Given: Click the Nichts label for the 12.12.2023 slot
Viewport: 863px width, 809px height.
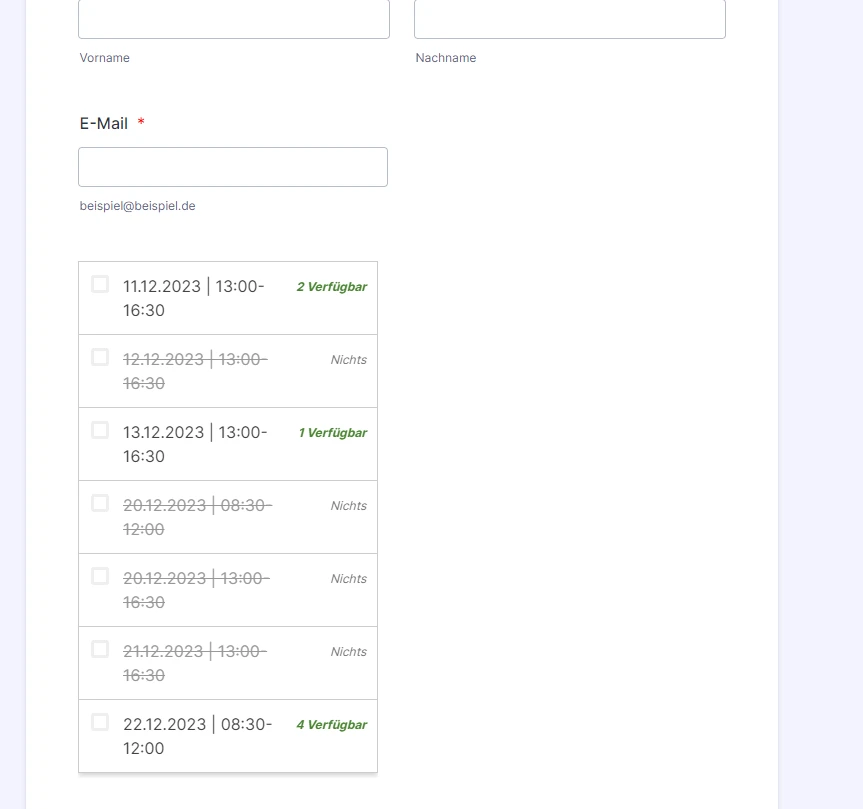Looking at the screenshot, I should pos(348,359).
